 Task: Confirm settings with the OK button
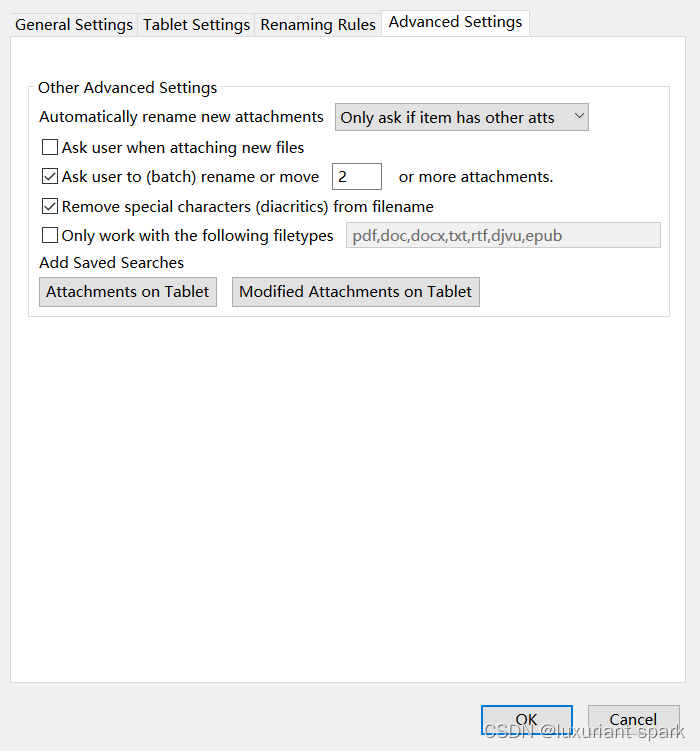click(527, 719)
